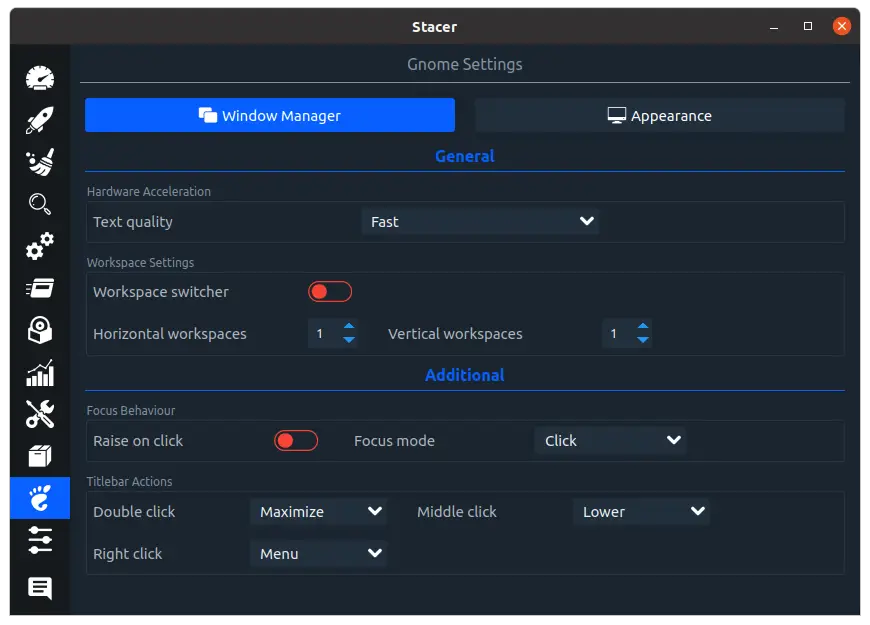Open Resources bar chart icon
Screen dimensions: 870x625
click(x=40, y=372)
